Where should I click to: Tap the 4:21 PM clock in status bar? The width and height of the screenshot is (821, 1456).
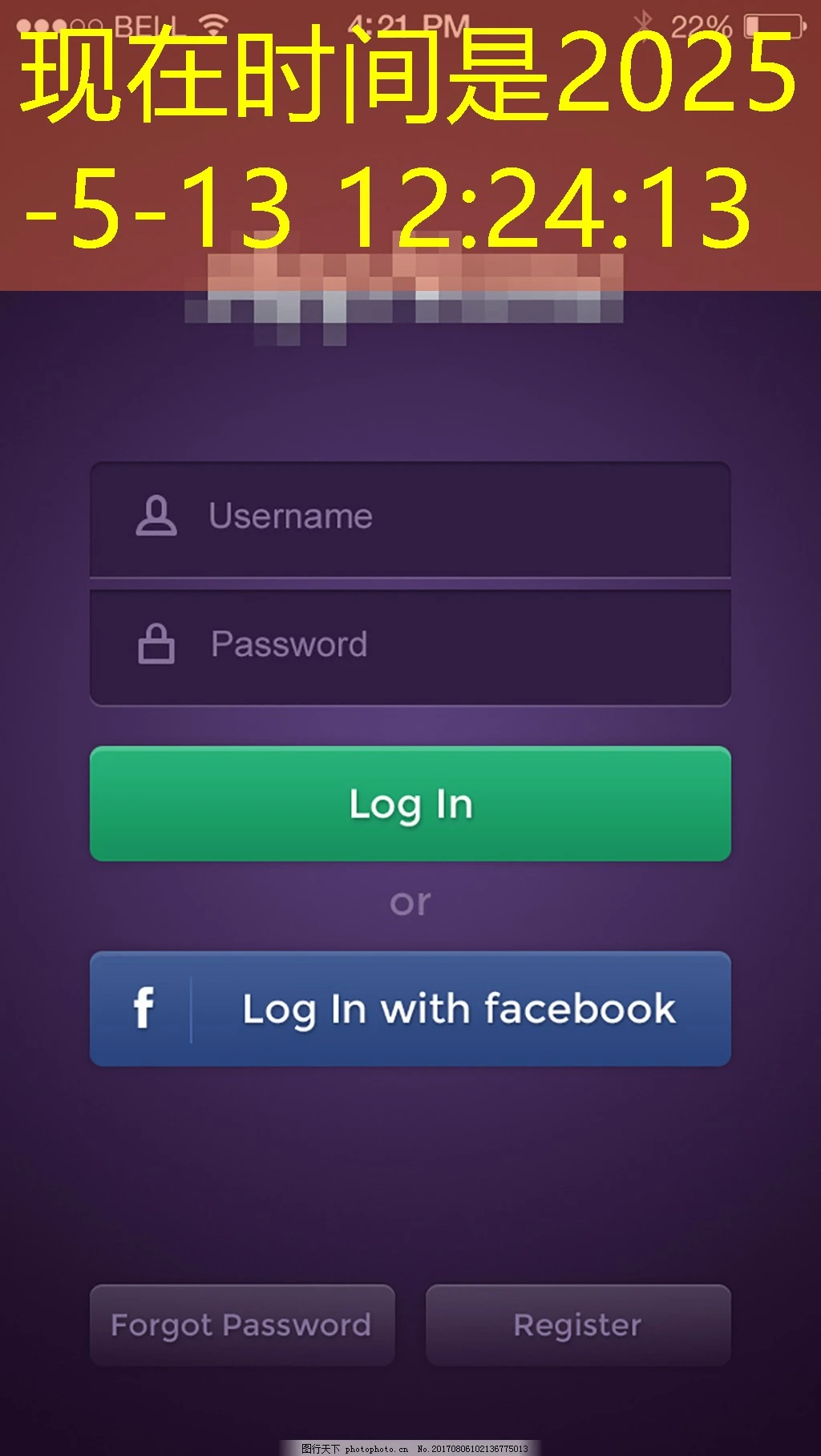click(x=410, y=26)
